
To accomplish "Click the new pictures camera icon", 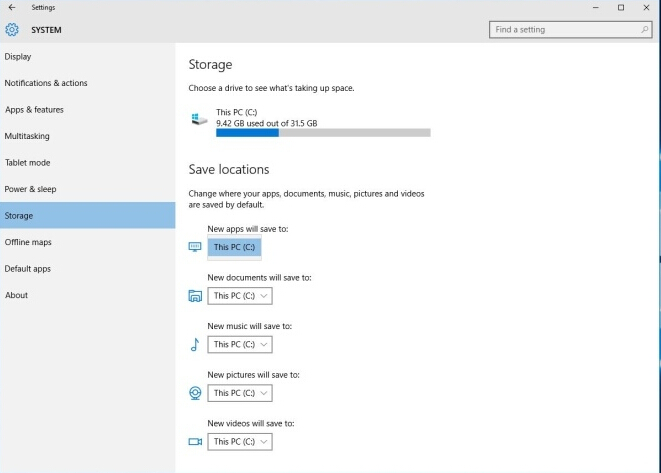I will pyautogui.click(x=195, y=393).
